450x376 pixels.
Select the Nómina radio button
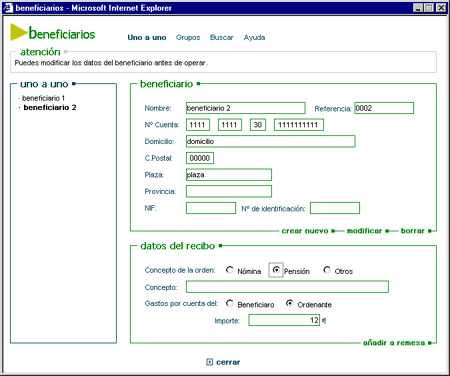pos(230,270)
